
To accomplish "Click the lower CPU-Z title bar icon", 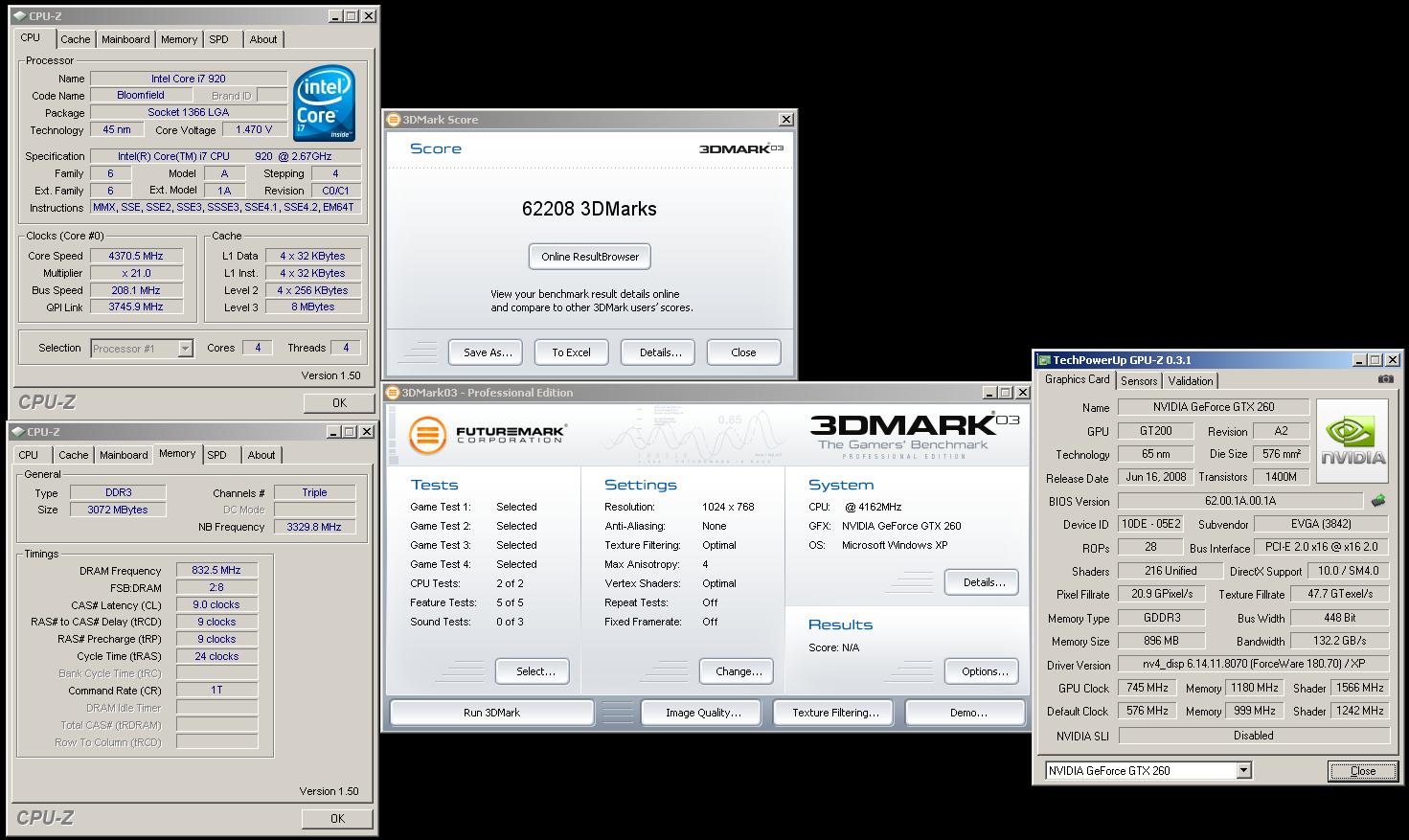I will (17, 432).
